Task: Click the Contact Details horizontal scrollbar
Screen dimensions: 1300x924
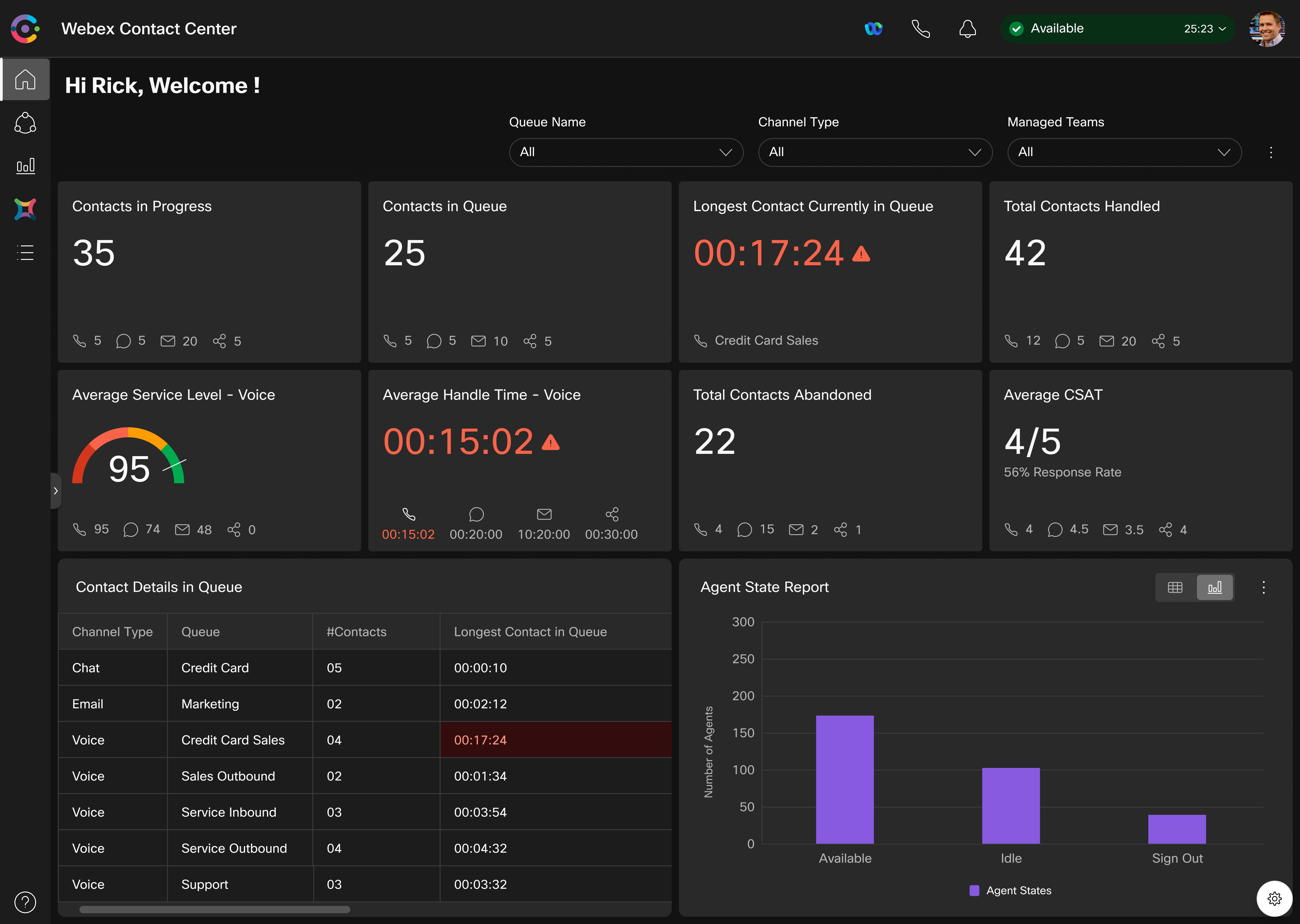Action: coord(215,909)
